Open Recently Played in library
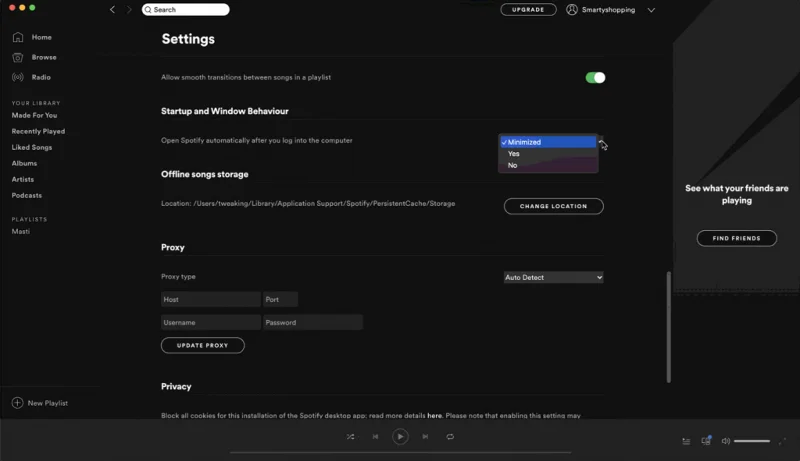The height and width of the screenshot is (461, 800). (38, 131)
